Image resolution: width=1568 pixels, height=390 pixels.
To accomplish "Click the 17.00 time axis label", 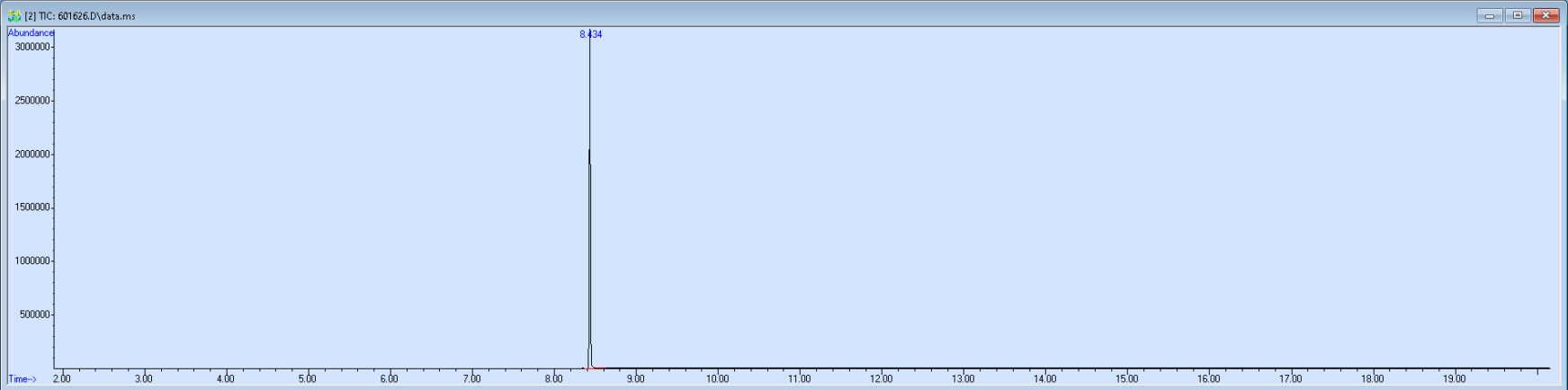I will [1290, 379].
